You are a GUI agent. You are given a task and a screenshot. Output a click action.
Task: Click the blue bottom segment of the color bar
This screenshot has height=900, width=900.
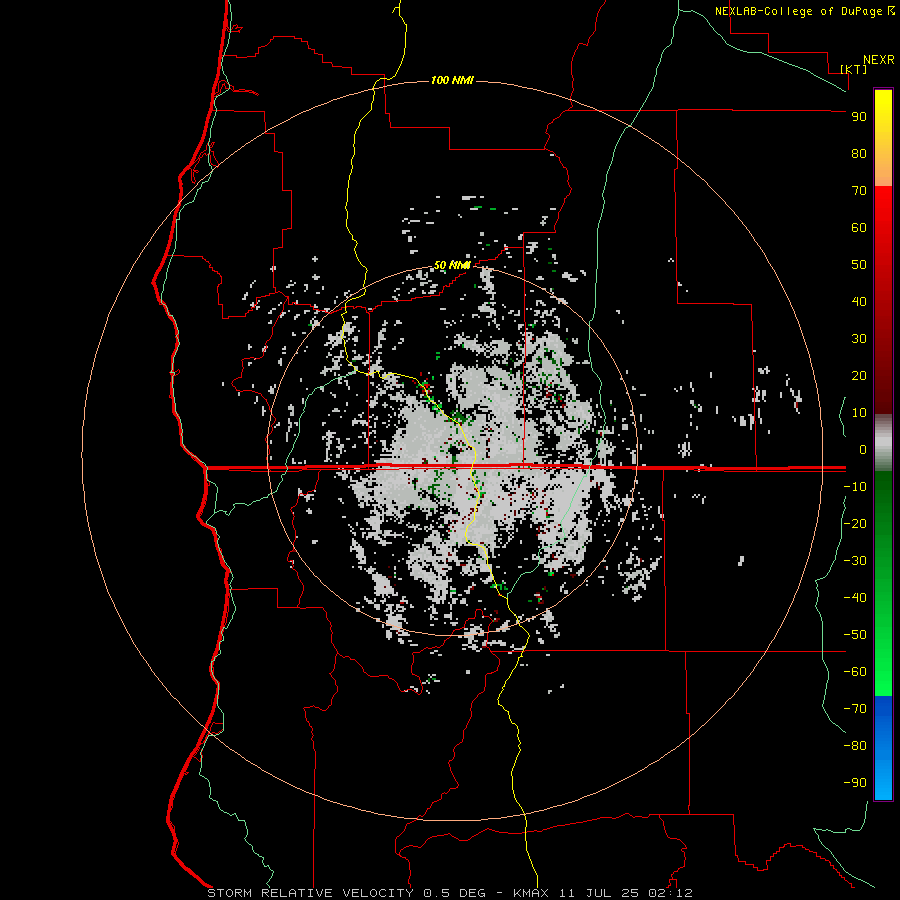883,748
